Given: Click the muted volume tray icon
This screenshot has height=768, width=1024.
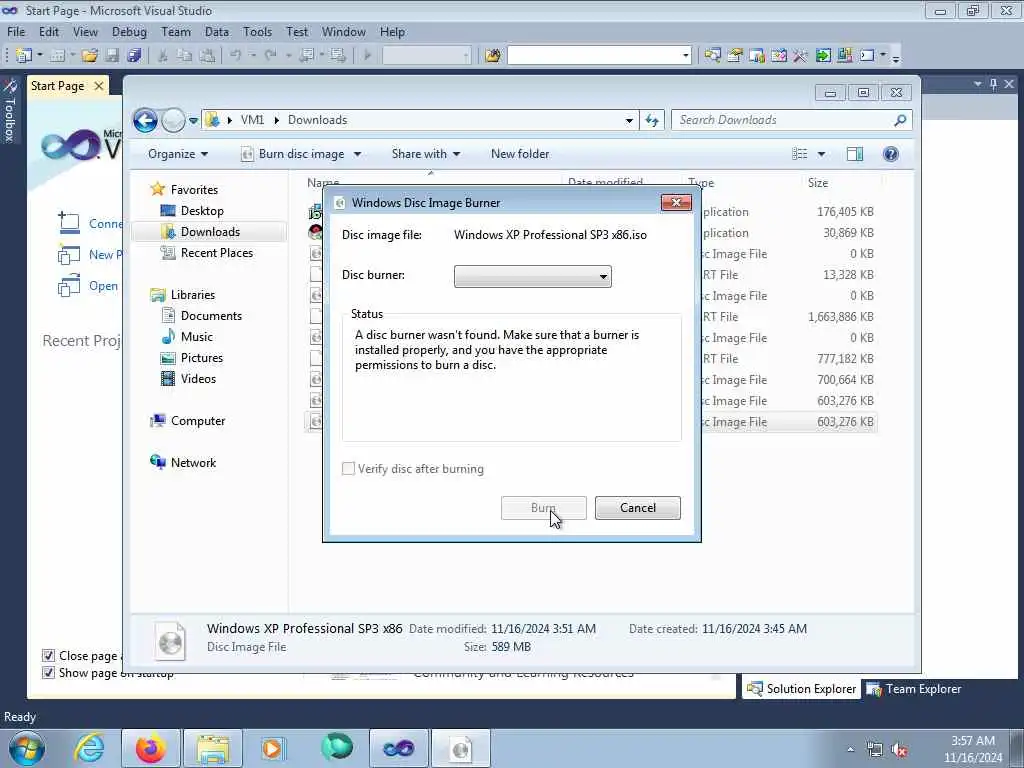Looking at the screenshot, I should [x=900, y=750].
